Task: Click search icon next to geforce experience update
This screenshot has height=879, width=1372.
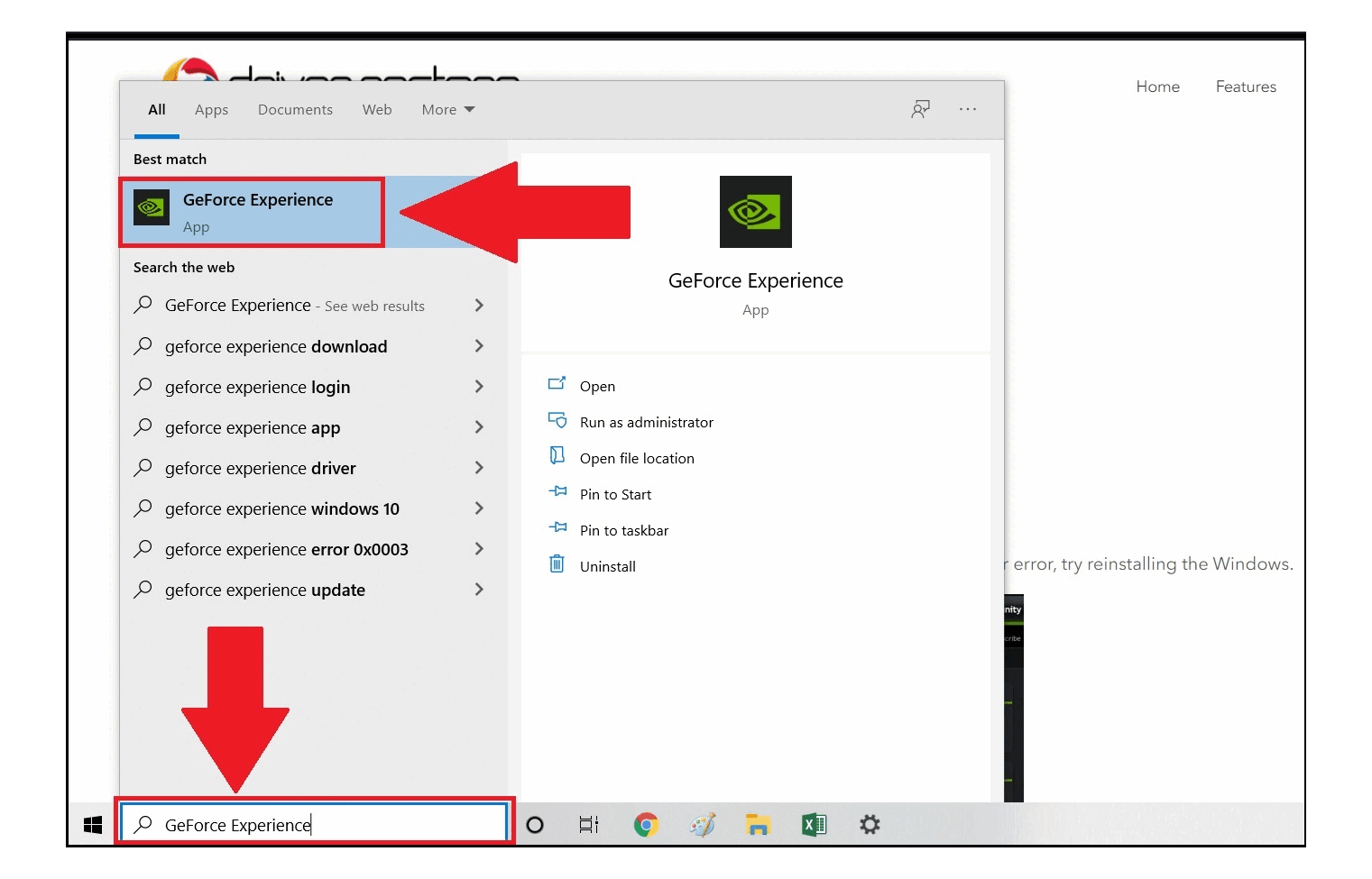Action: coord(143,590)
